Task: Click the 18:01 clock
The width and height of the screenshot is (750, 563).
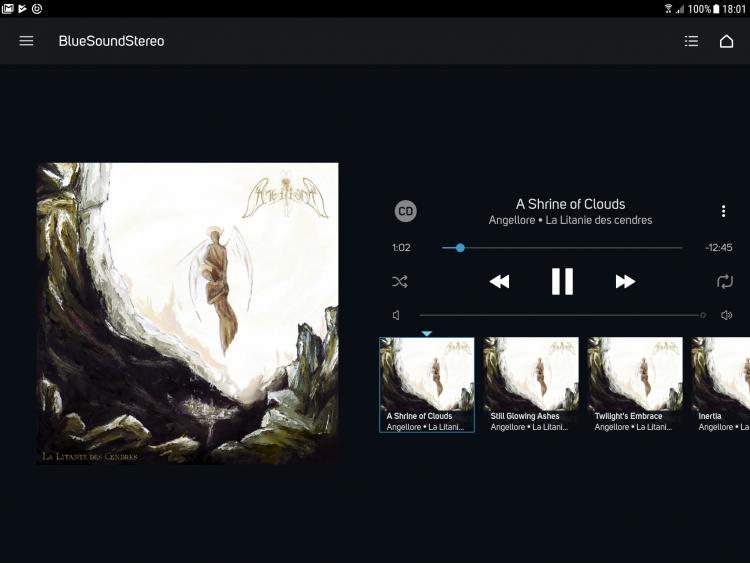Action: coord(734,9)
